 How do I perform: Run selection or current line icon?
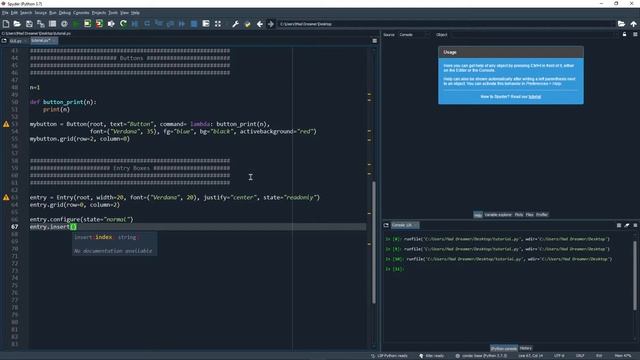click(x=111, y=24)
